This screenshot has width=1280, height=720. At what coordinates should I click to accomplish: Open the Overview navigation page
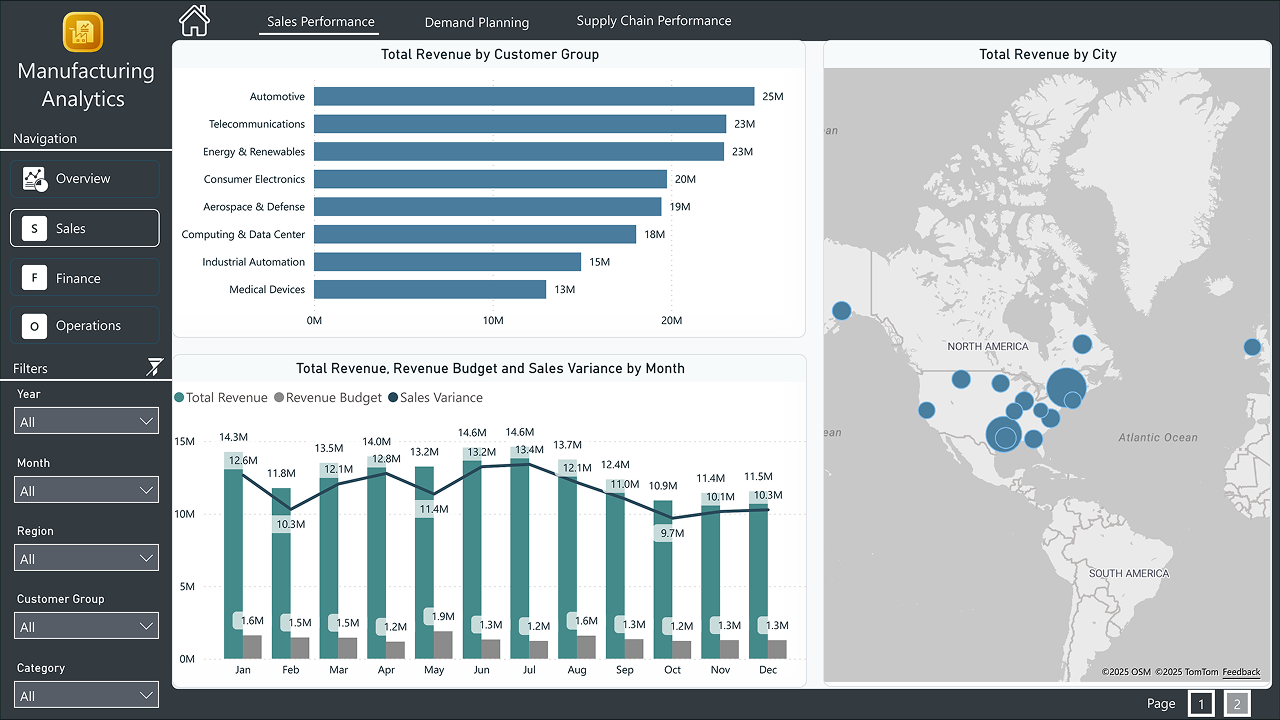[84, 178]
